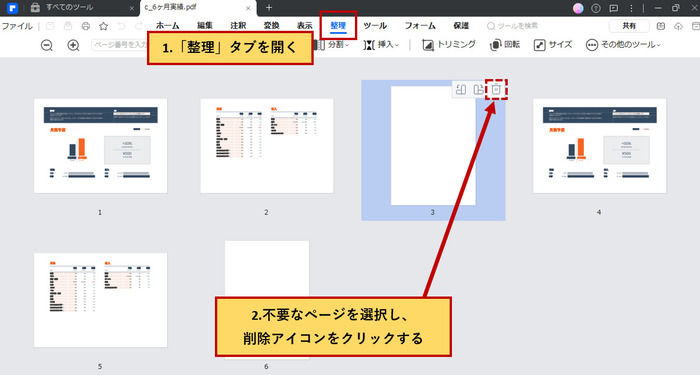Click page number label "4"
Viewport: 700px width, 375px height.
599,212
